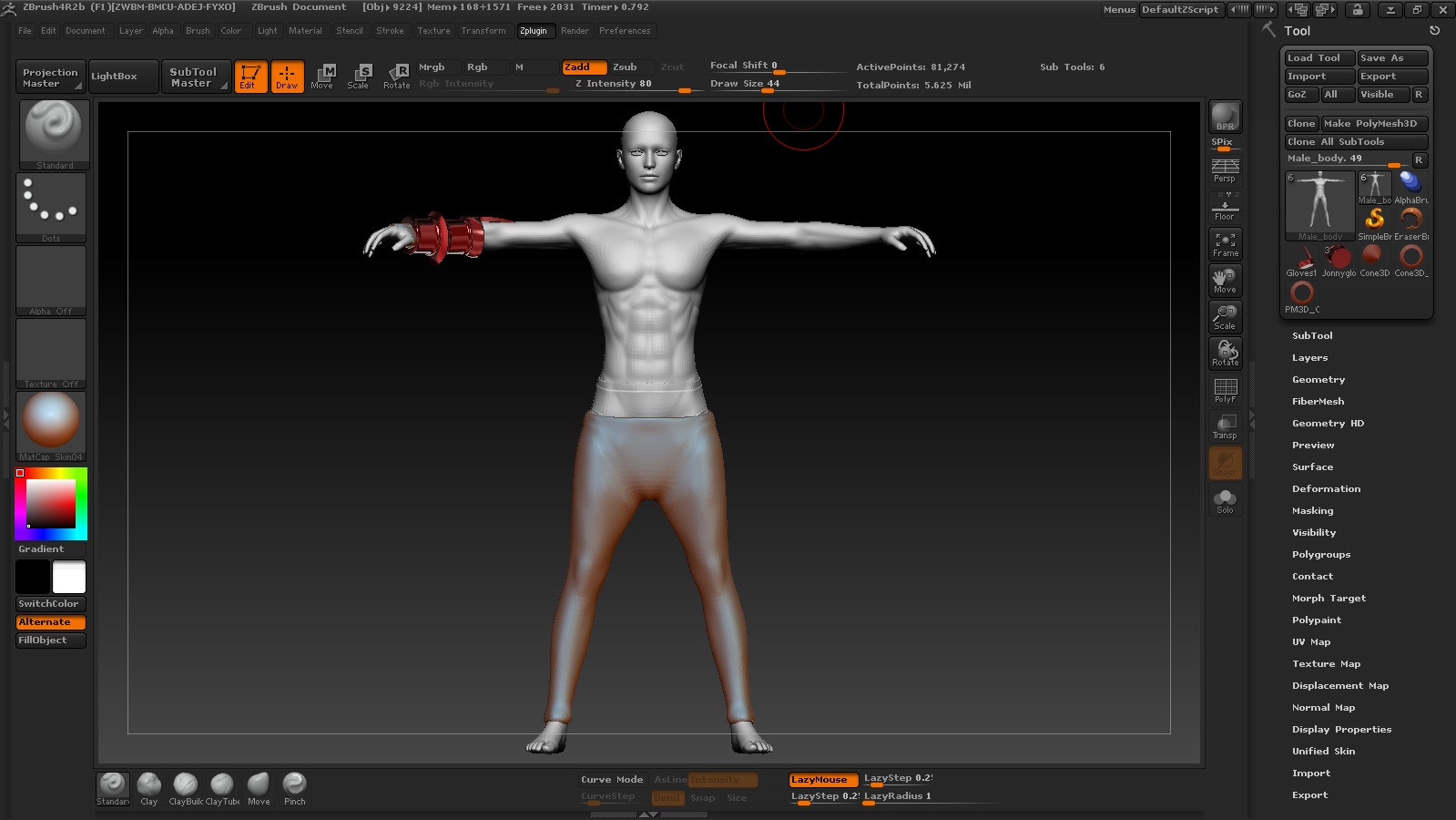1456x820 pixels.
Task: Toggle Visible option in Tool palette
Action: click(x=1383, y=95)
